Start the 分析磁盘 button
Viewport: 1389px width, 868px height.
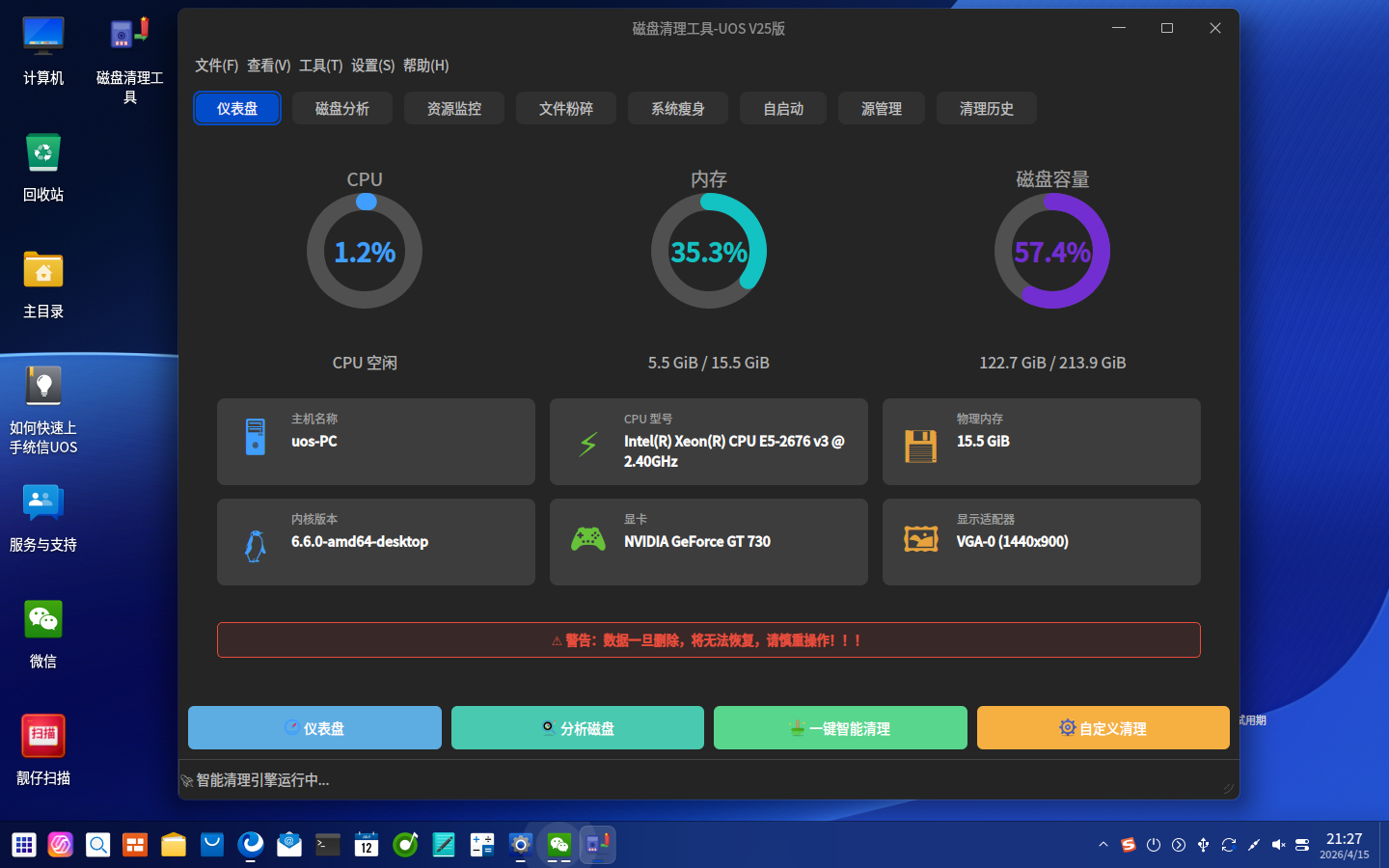pyautogui.click(x=578, y=728)
